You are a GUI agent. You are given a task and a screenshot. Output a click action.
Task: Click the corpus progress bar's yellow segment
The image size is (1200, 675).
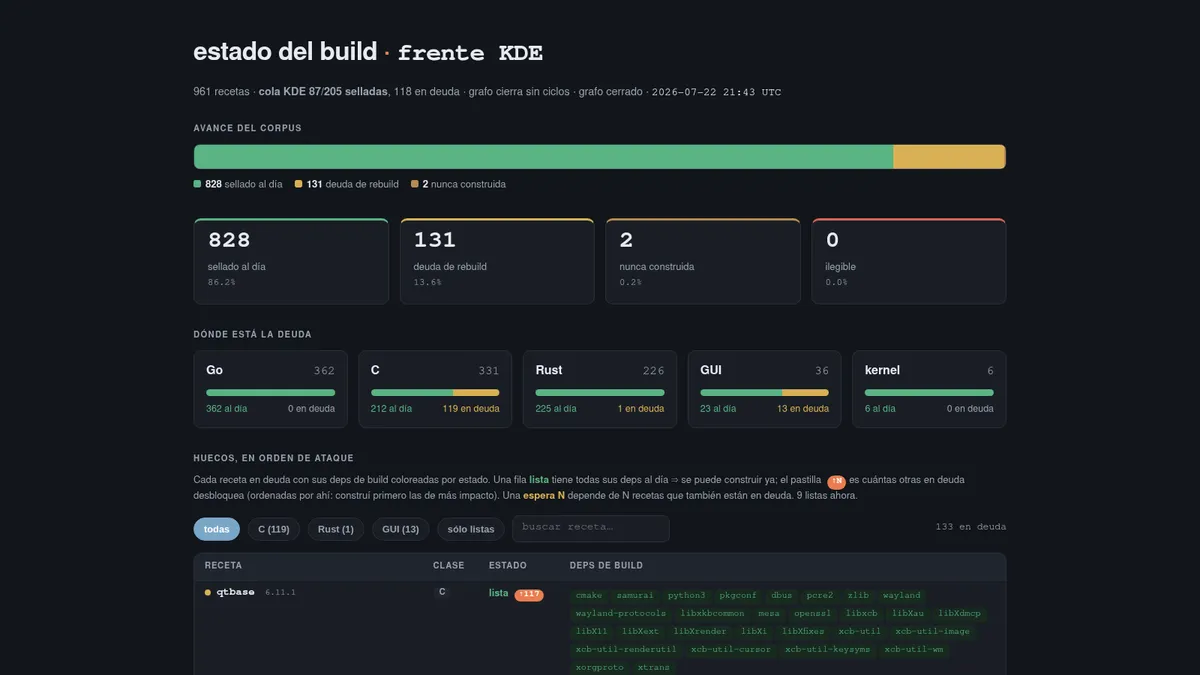tap(949, 157)
